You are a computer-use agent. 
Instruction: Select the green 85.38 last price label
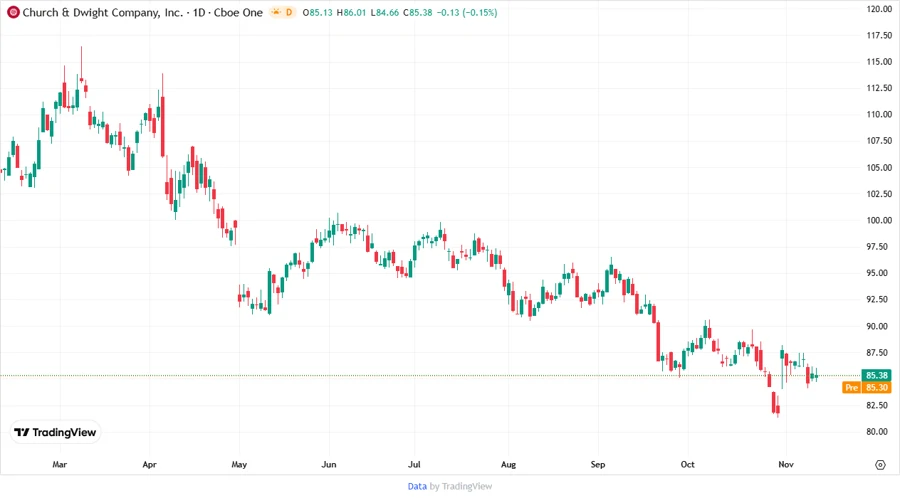(x=876, y=375)
